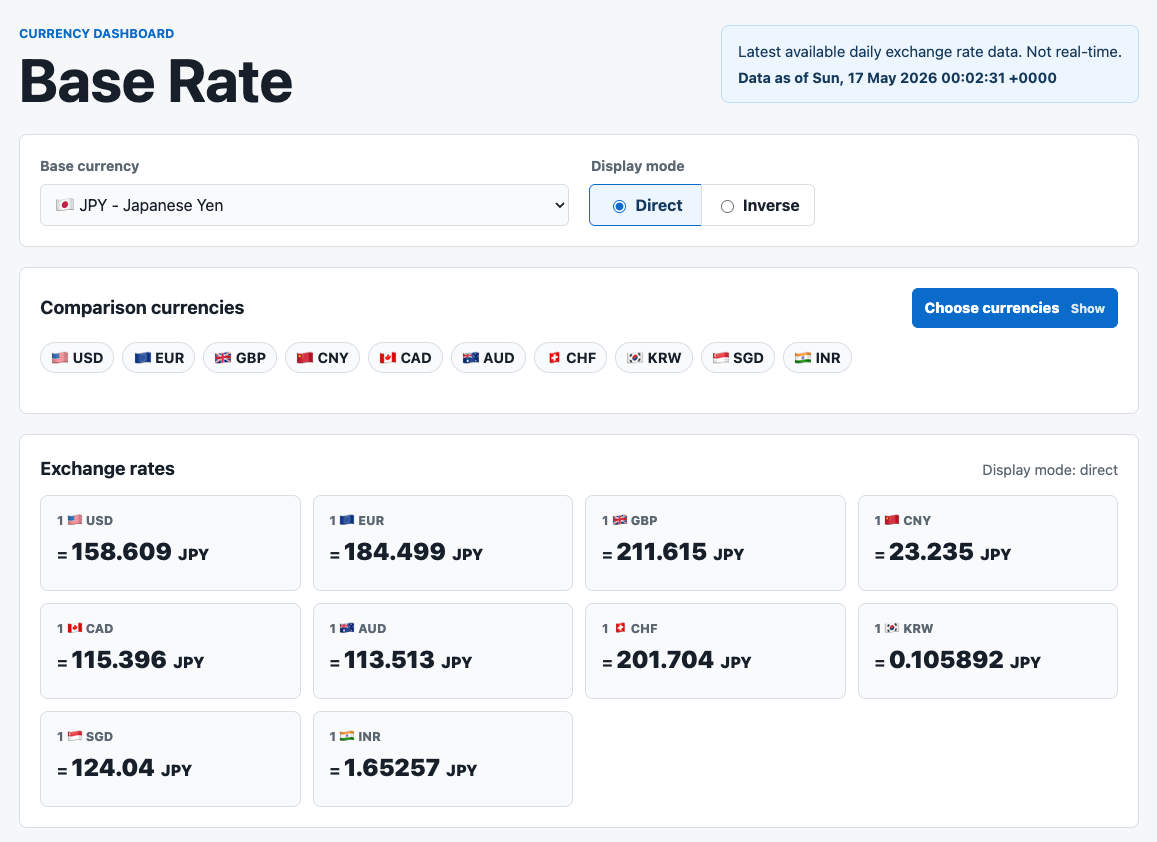Expand Choose currencies panel
This screenshot has width=1157, height=842.
[1015, 308]
